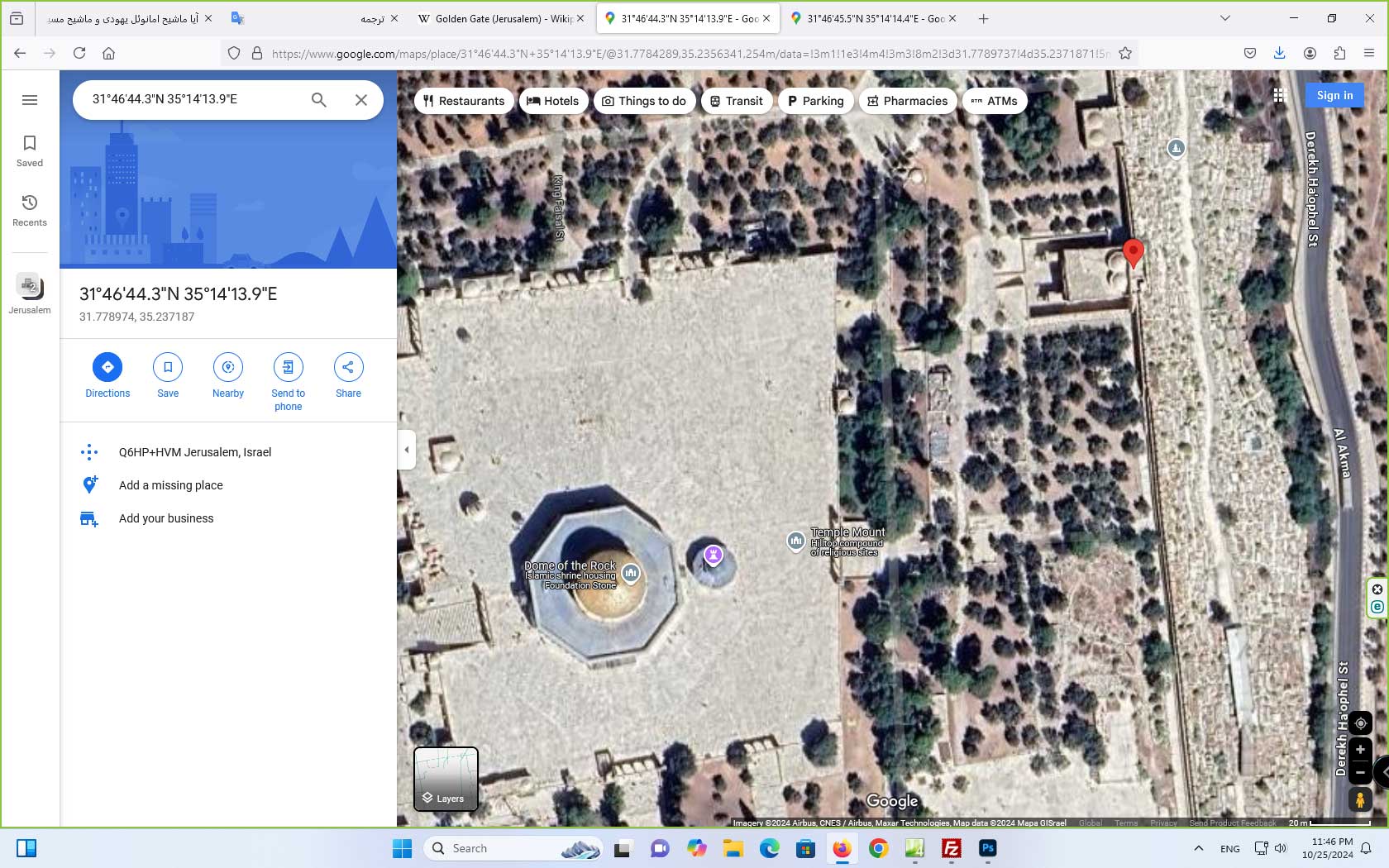Find places Nearby the pin

[228, 375]
